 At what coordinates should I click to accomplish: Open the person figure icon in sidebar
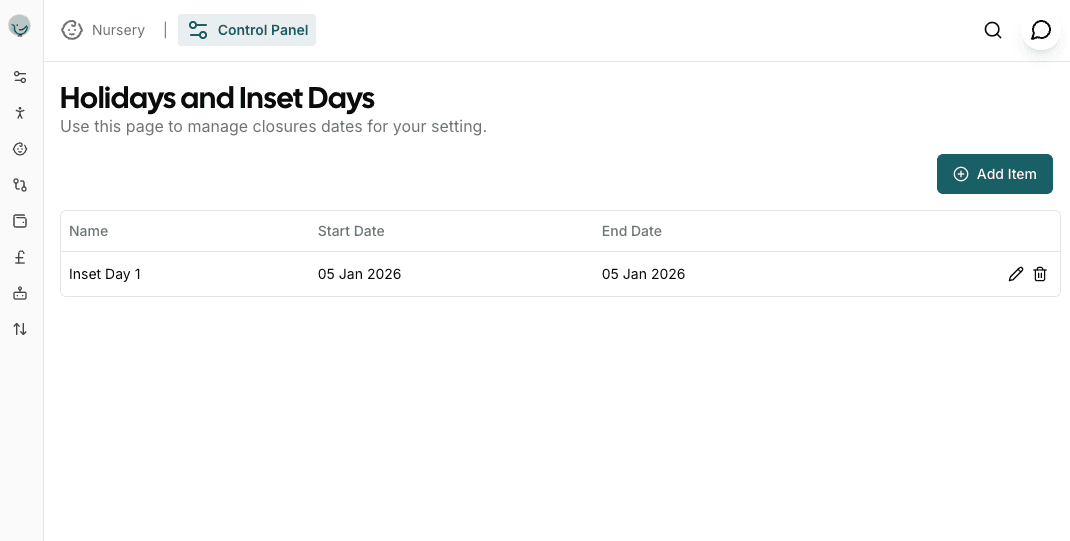(x=20, y=113)
